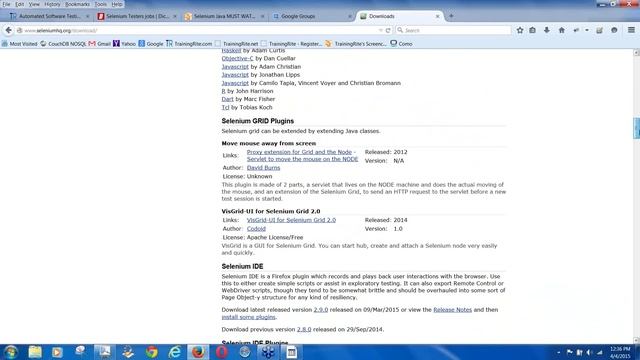Open the Gmail bookmark
Image resolution: width=640 pixels, height=360 pixels.
100,44
